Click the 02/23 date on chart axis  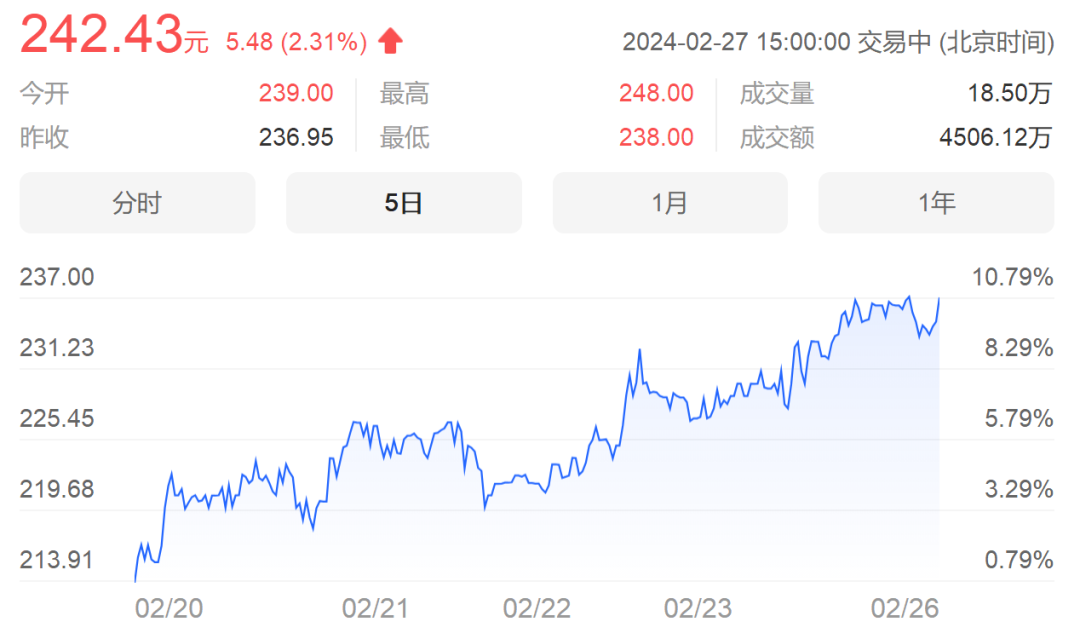pos(698,608)
